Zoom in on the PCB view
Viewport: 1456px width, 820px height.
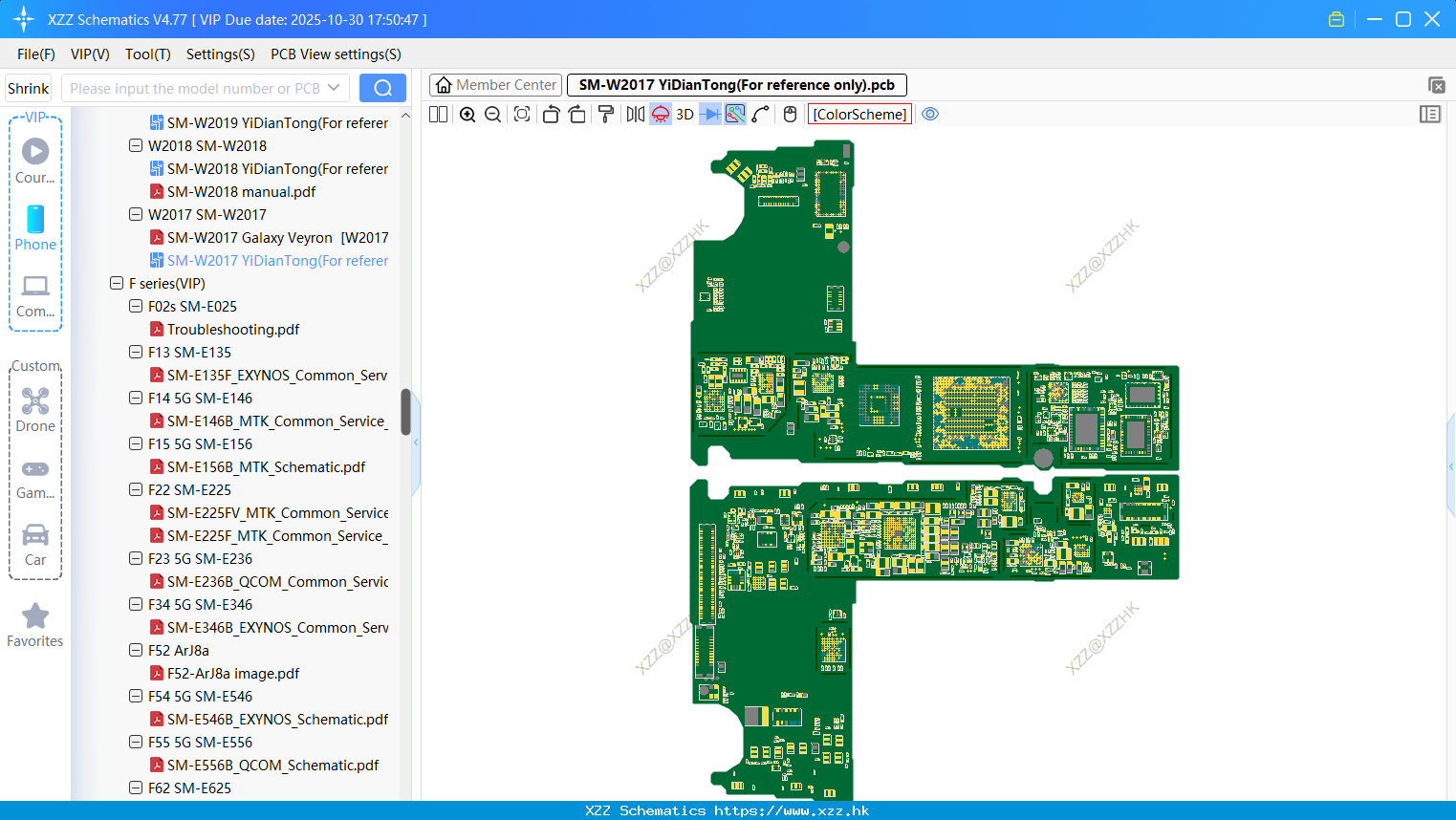coord(467,114)
